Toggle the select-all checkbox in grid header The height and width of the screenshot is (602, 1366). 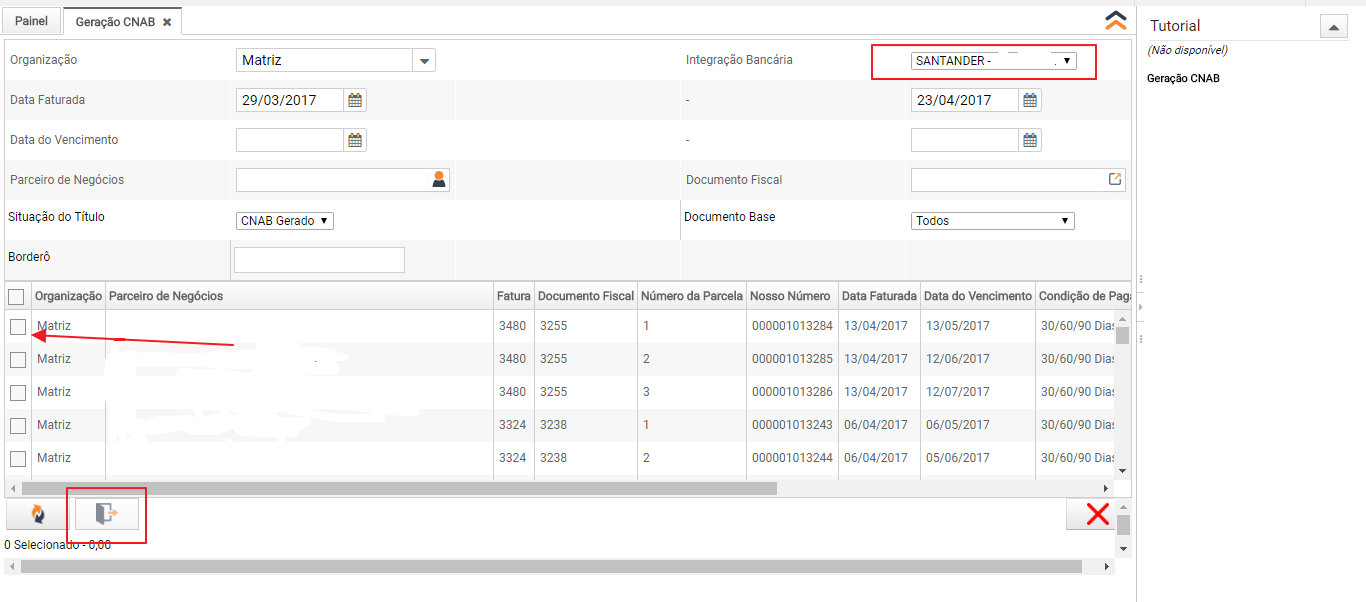click(x=16, y=296)
